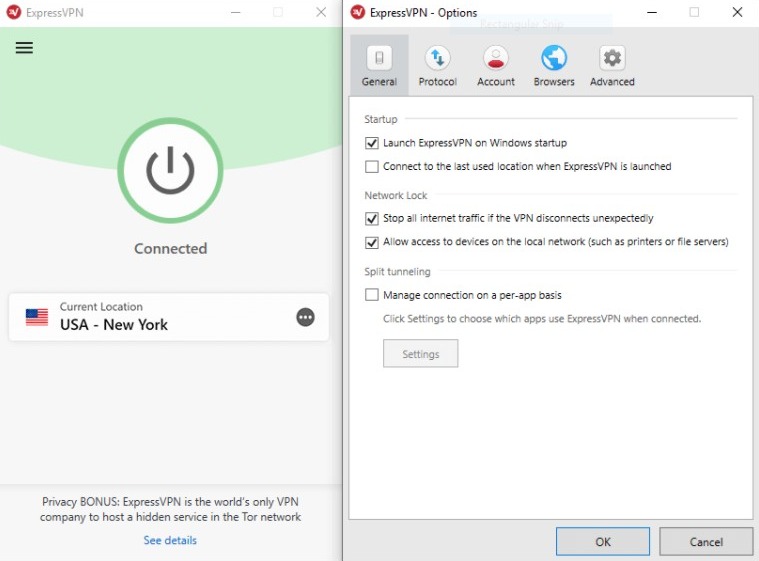The width and height of the screenshot is (759, 561).
Task: Enable connect to last used location checkbox
Action: coord(372,167)
